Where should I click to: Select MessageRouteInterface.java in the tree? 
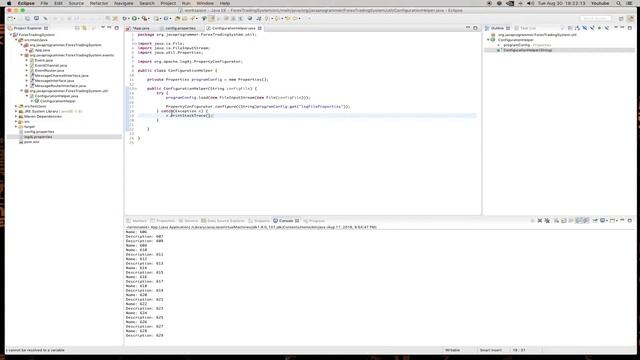point(60,86)
